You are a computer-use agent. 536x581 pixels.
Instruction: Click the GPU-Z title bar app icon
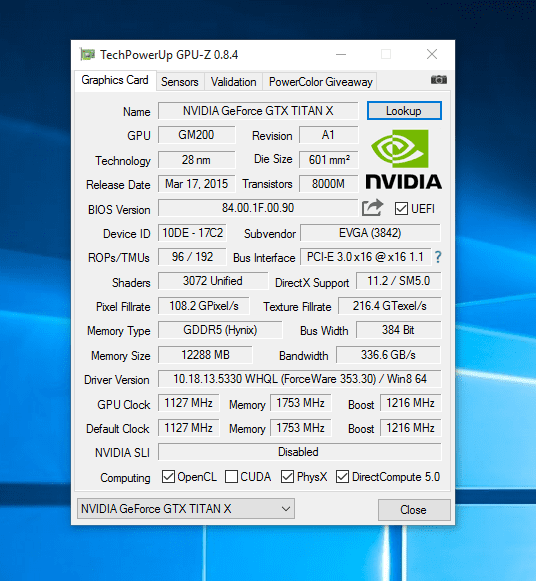(x=87, y=55)
